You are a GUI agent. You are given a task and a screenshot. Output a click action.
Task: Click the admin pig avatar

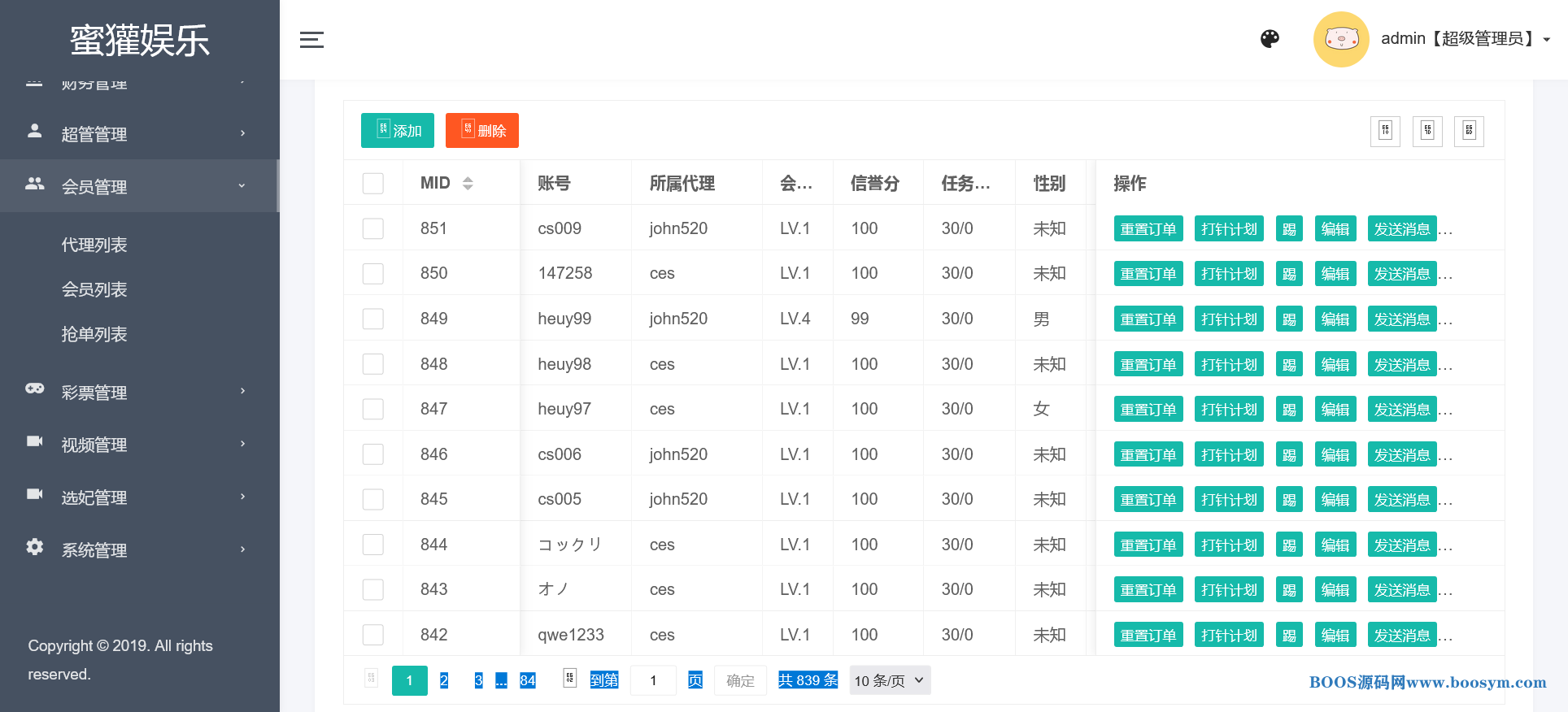tap(1341, 39)
